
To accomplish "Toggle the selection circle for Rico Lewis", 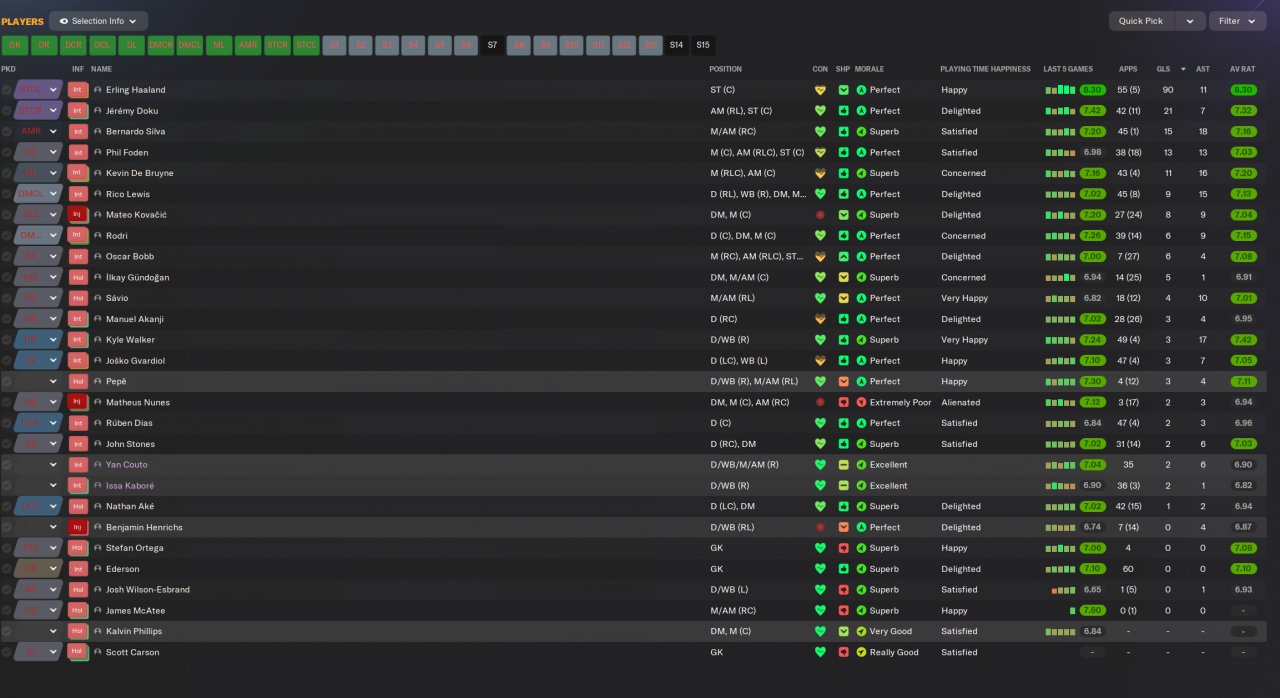I will [x=7, y=194].
